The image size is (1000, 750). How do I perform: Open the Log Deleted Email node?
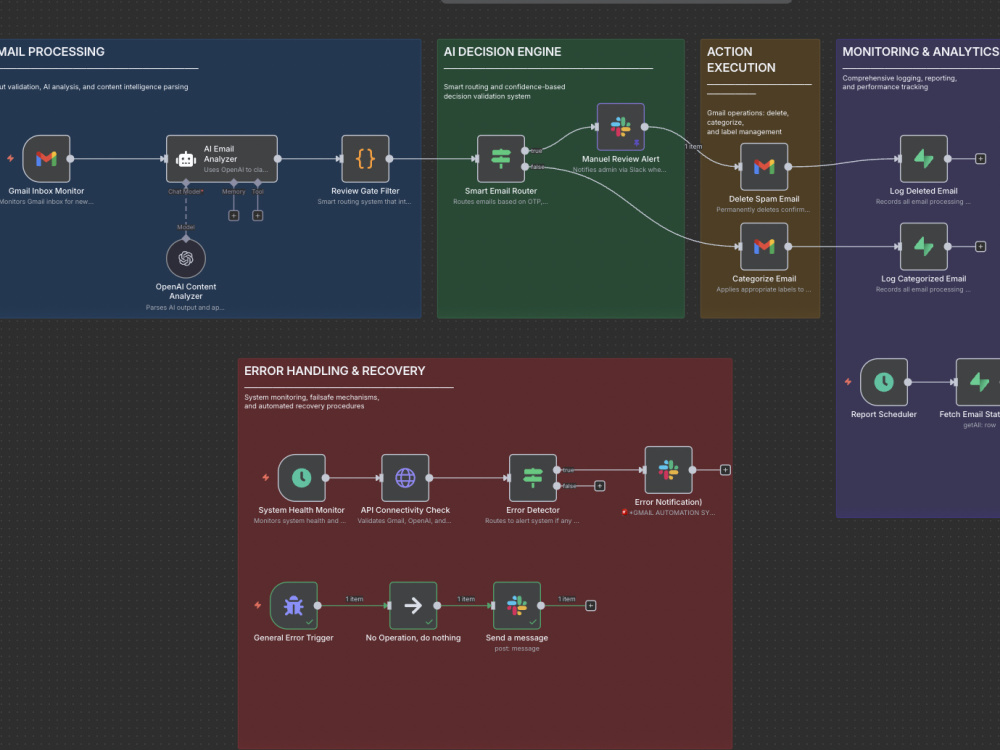click(x=923, y=159)
